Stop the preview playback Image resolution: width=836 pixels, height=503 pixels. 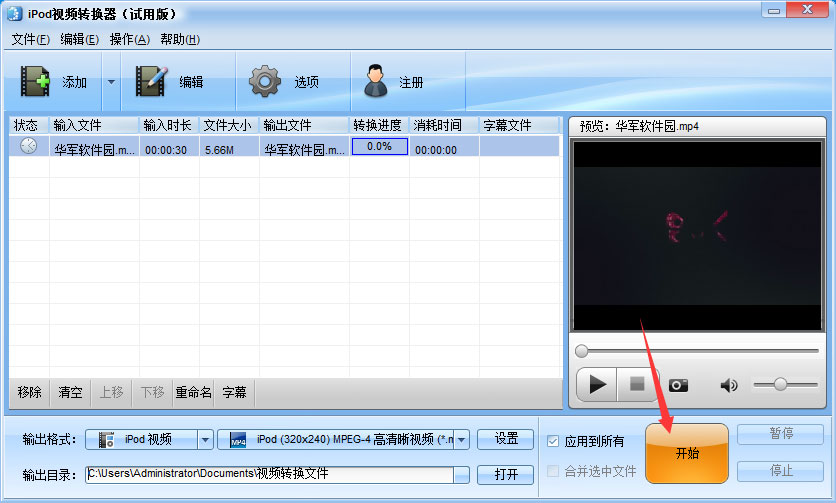636,385
